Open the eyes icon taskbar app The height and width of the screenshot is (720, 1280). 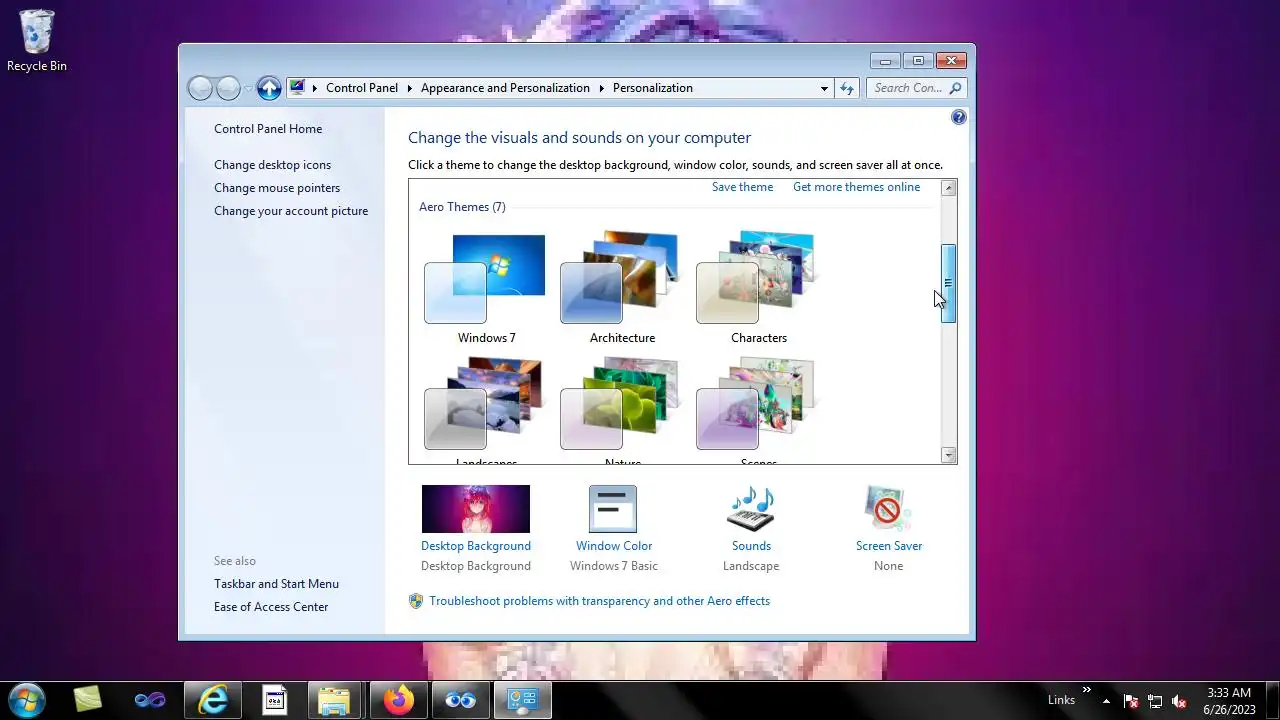click(460, 700)
